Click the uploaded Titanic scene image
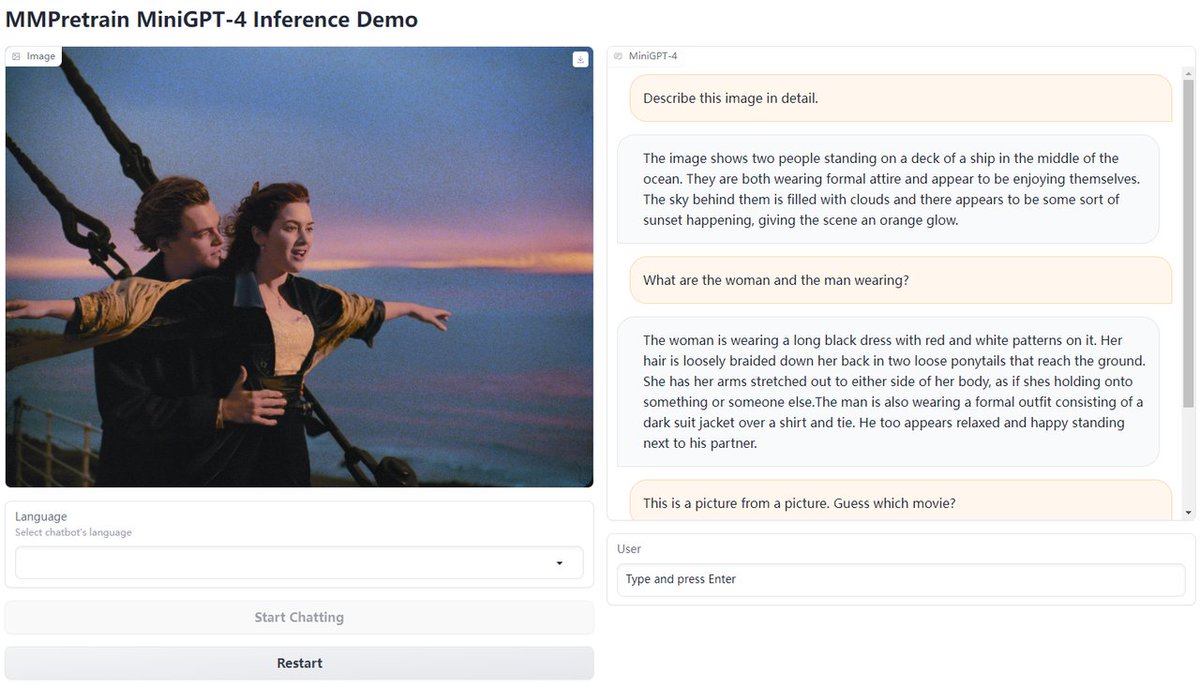This screenshot has width=1200, height=686. [299, 267]
